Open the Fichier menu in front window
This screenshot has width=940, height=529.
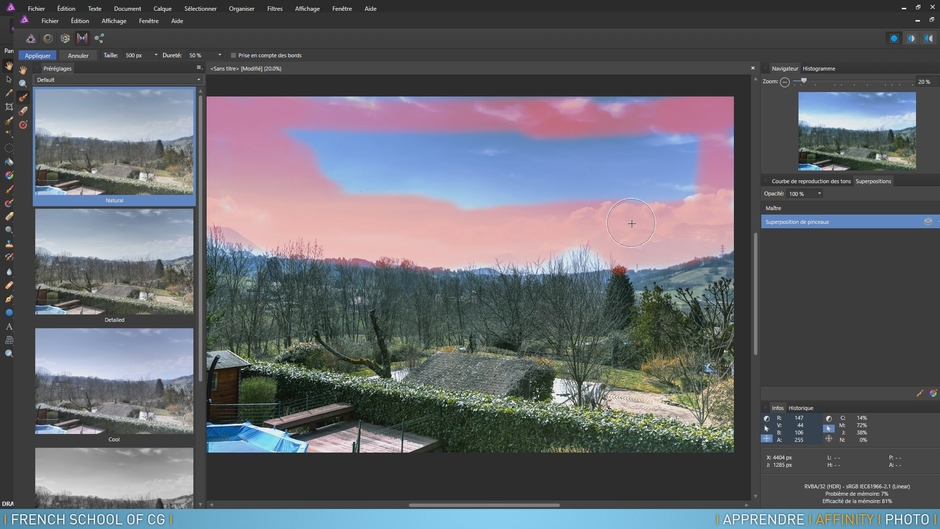(x=50, y=21)
